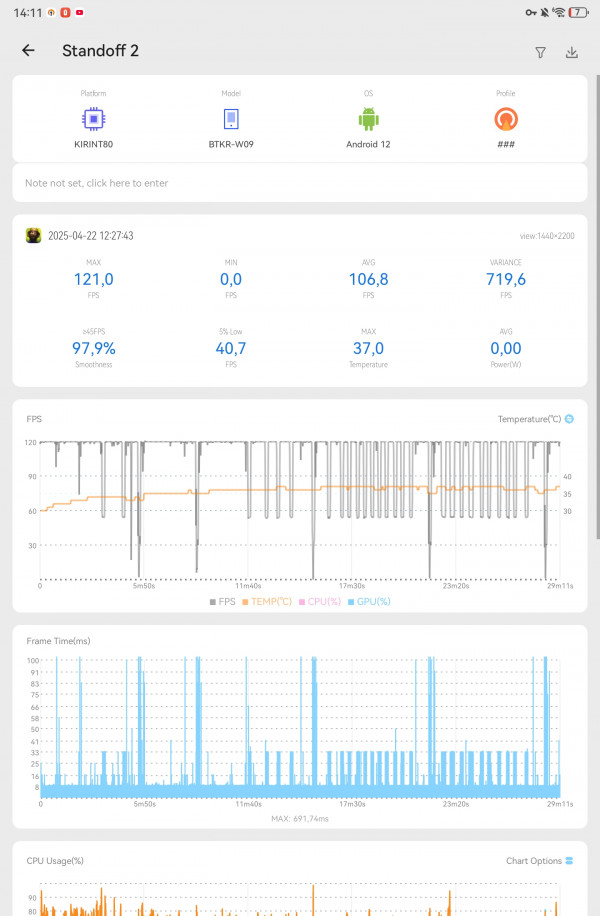This screenshot has height=916, width=600.
Task: Toggle the GPU(%) legend series
Action: (369, 602)
